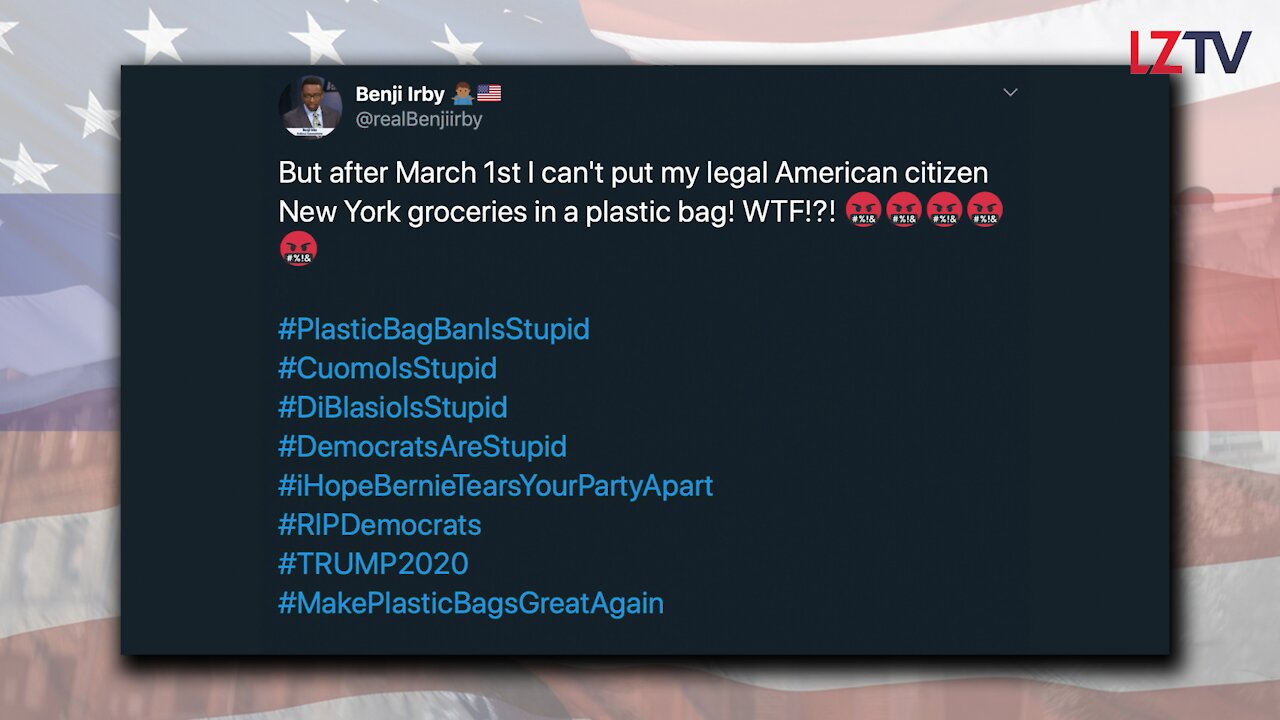The width and height of the screenshot is (1280, 720).
Task: Click the last angry emoji on the second text line
Action: pyautogui.click(x=985, y=211)
